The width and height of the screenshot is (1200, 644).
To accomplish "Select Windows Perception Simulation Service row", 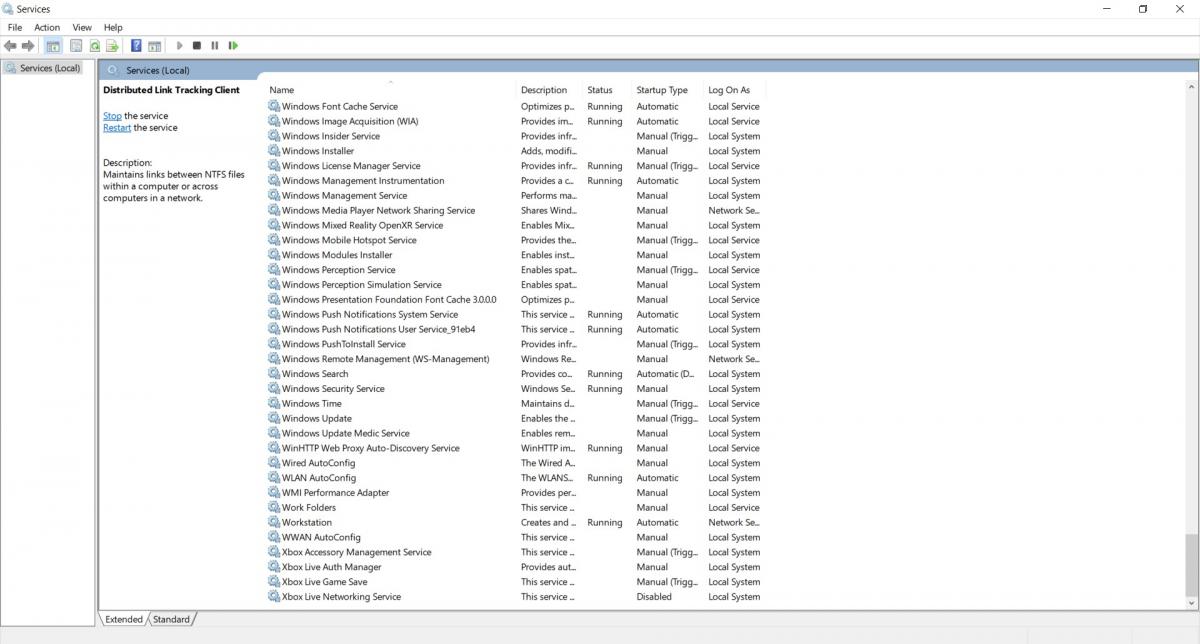I will pyautogui.click(x=515, y=285).
